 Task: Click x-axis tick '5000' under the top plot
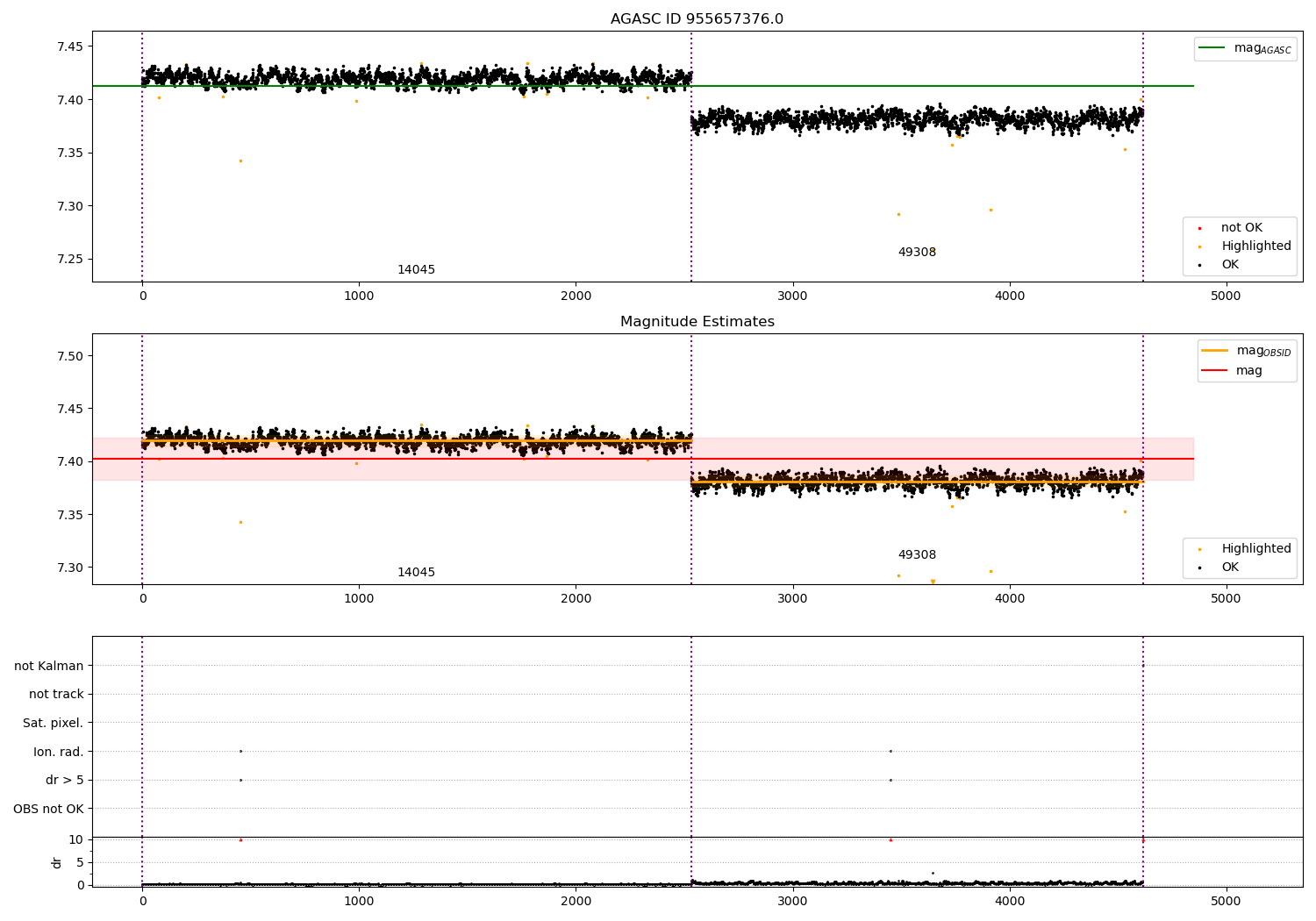1226,296
